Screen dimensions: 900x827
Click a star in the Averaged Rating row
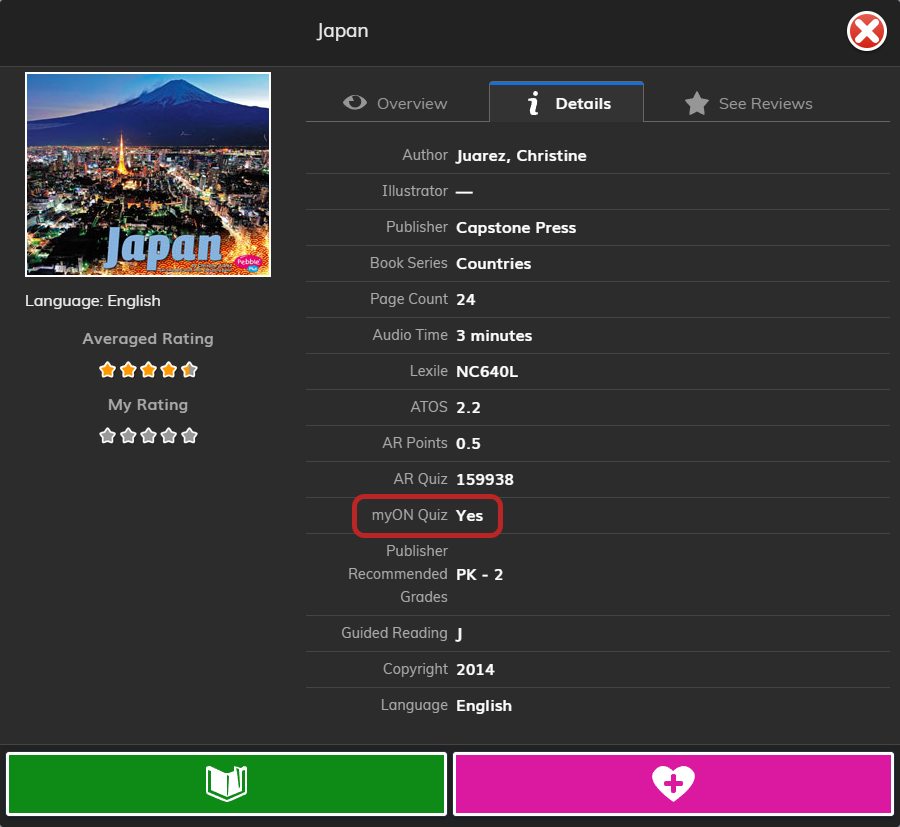[148, 369]
